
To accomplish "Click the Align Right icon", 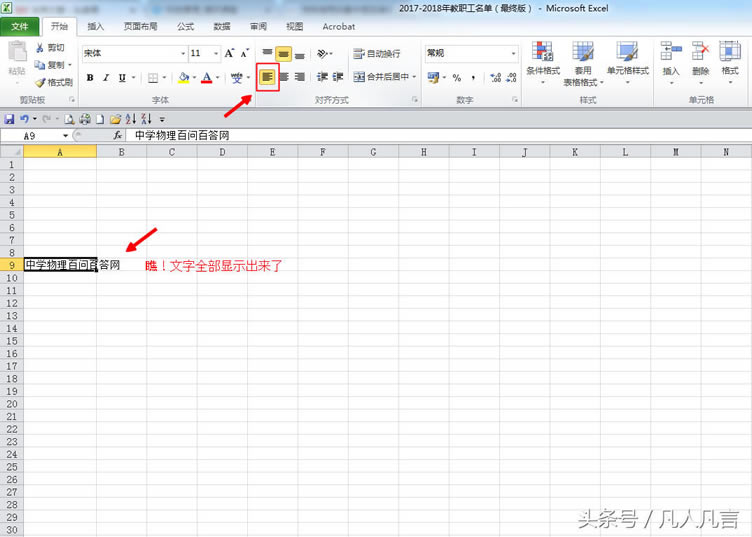I will coord(299,77).
